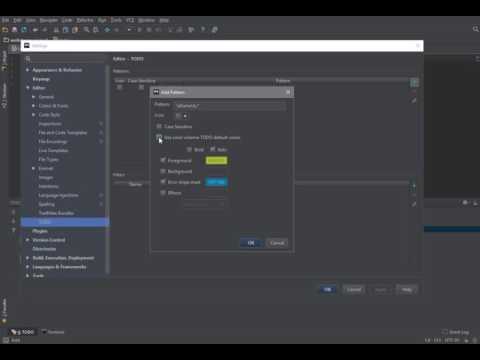480x360 pixels.
Task: Select Plugins in the settings tree
Action: [x=40, y=231]
